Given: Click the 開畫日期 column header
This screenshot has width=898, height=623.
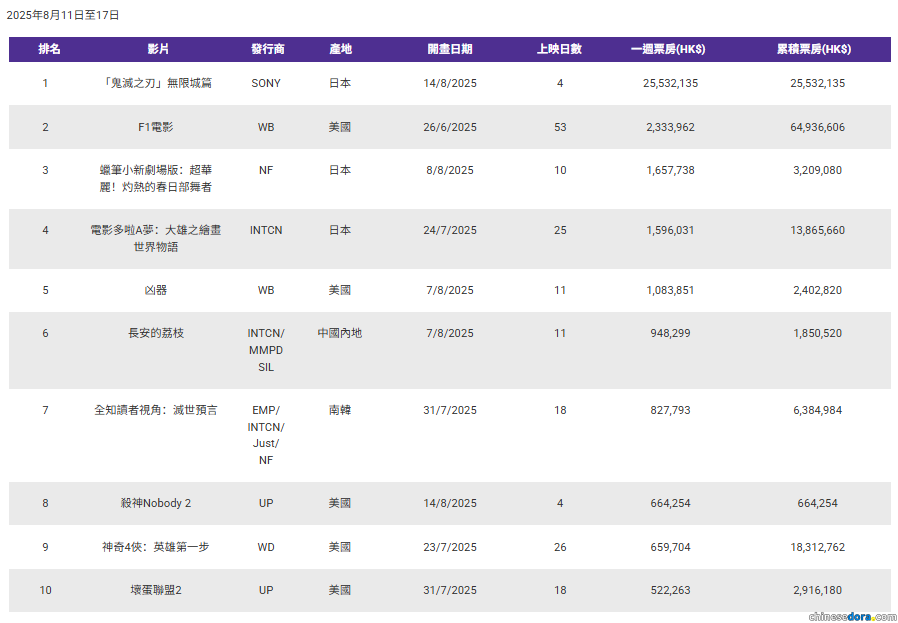Looking at the screenshot, I should tap(450, 49).
